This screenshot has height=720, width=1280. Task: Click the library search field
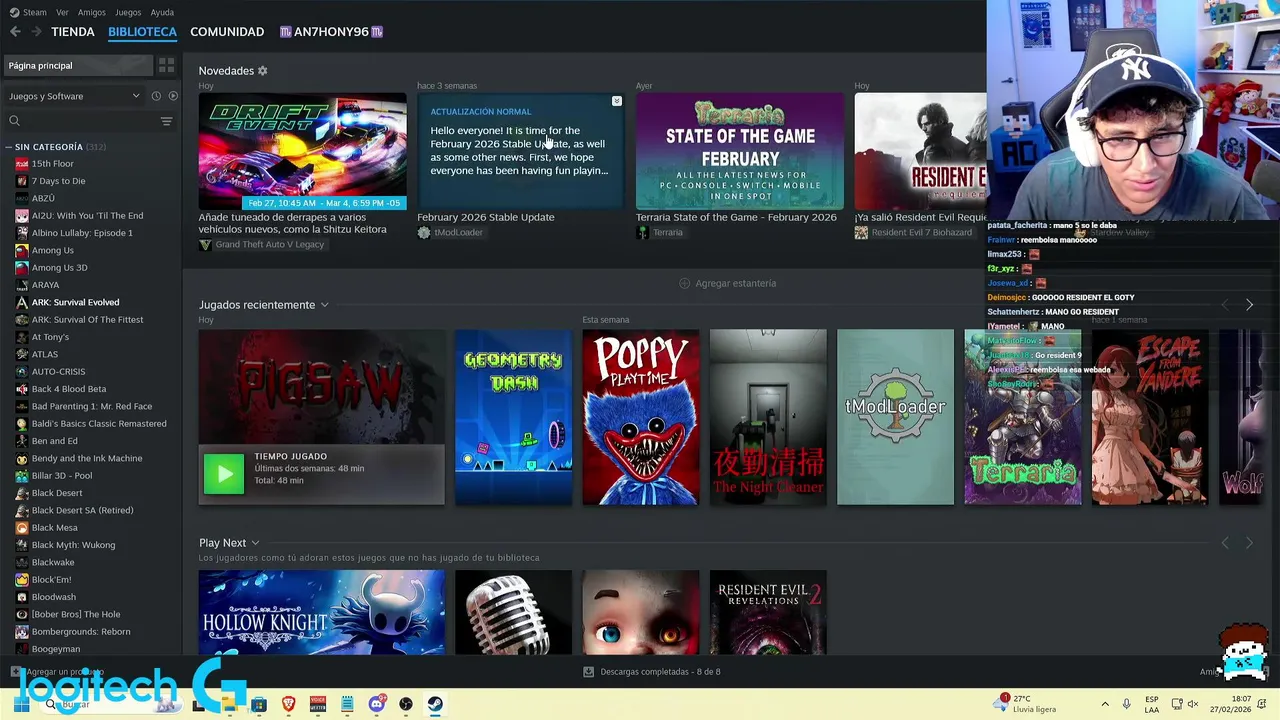88,121
